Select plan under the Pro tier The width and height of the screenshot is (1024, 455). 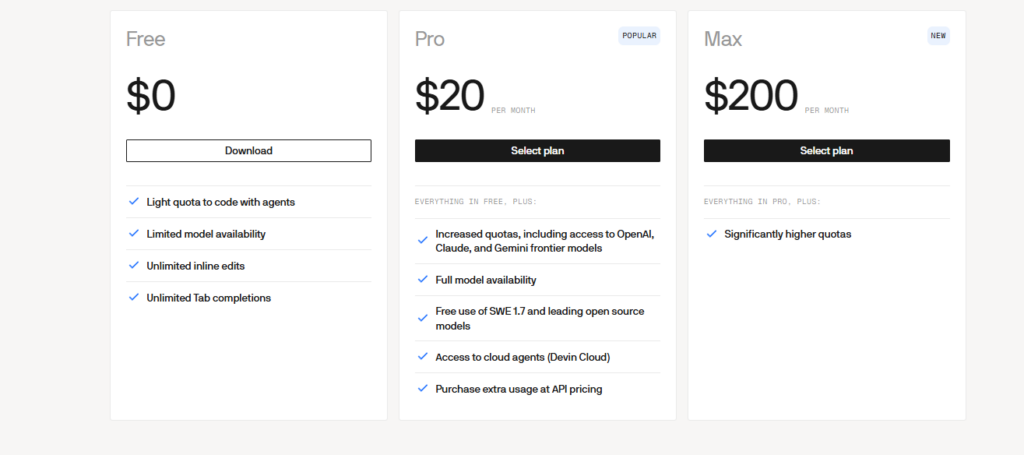(x=537, y=151)
